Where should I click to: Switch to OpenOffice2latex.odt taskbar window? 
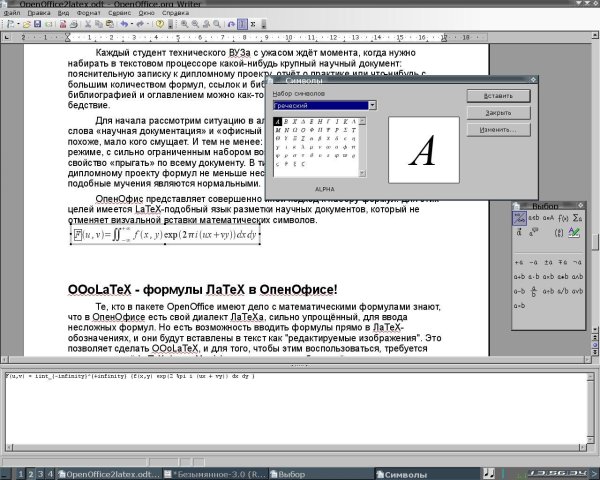click(x=109, y=474)
